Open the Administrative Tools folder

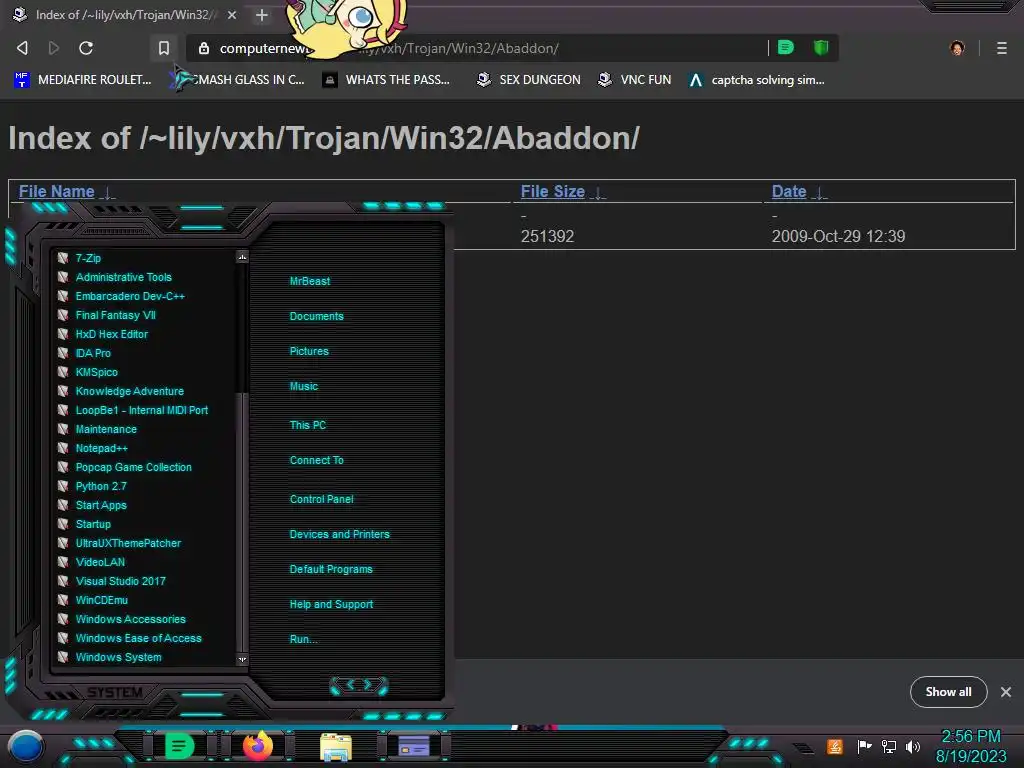click(123, 277)
